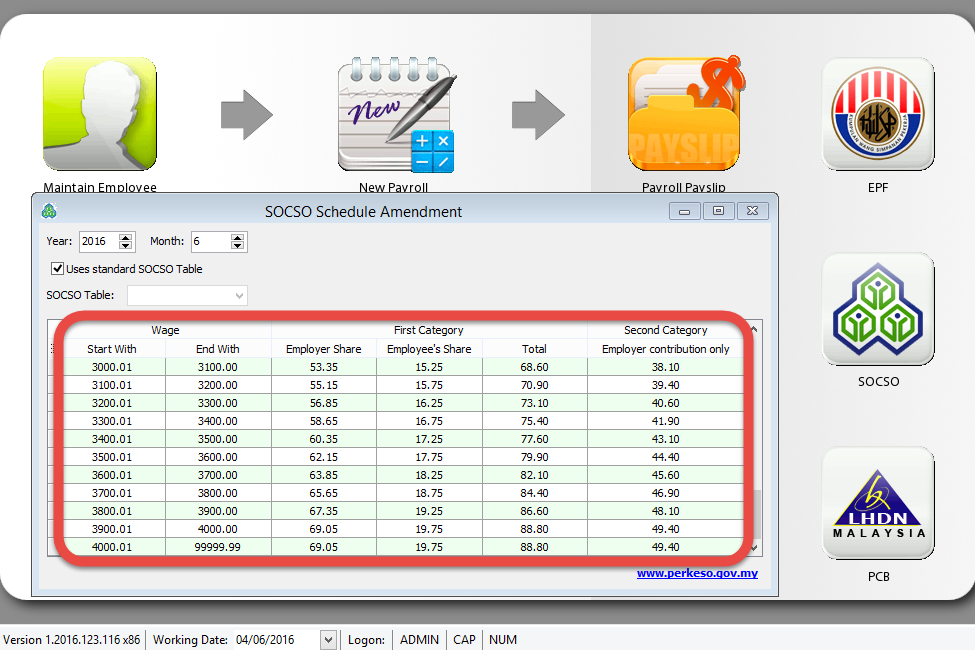The height and width of the screenshot is (650, 975).
Task: Decrease the Month spinner value
Action: 238,246
